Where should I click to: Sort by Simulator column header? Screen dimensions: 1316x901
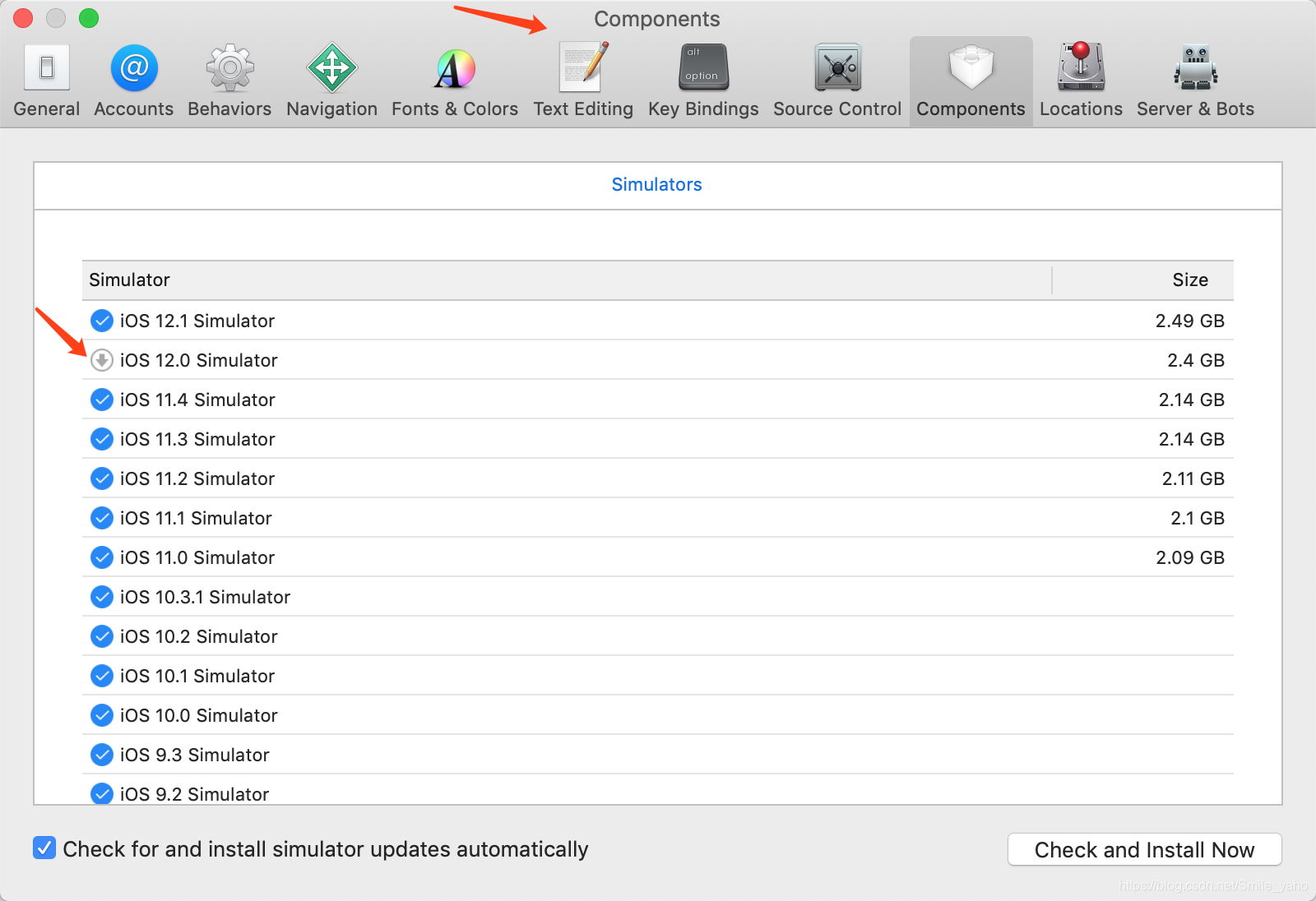(x=567, y=280)
